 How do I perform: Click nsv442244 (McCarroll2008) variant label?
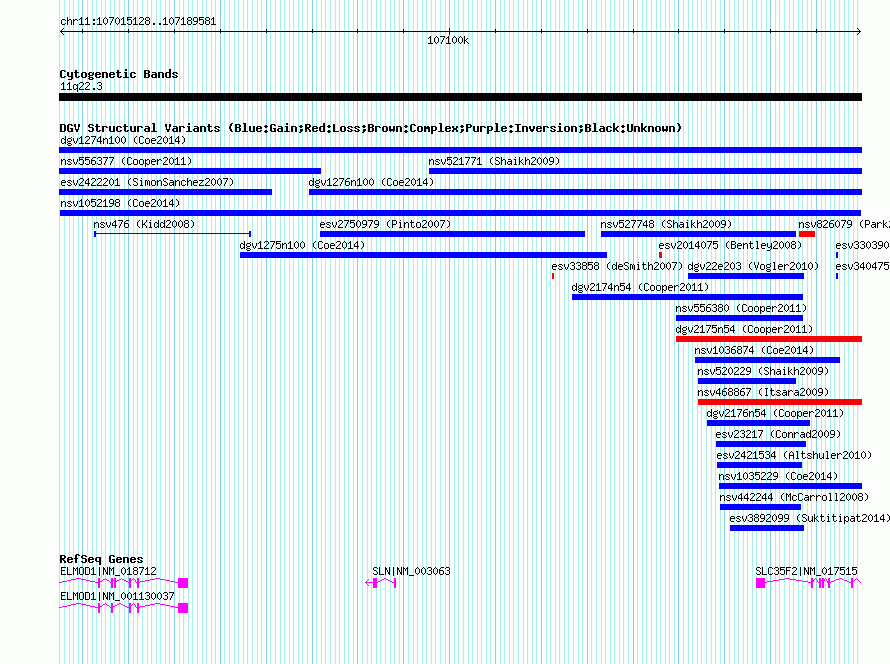coord(794,497)
